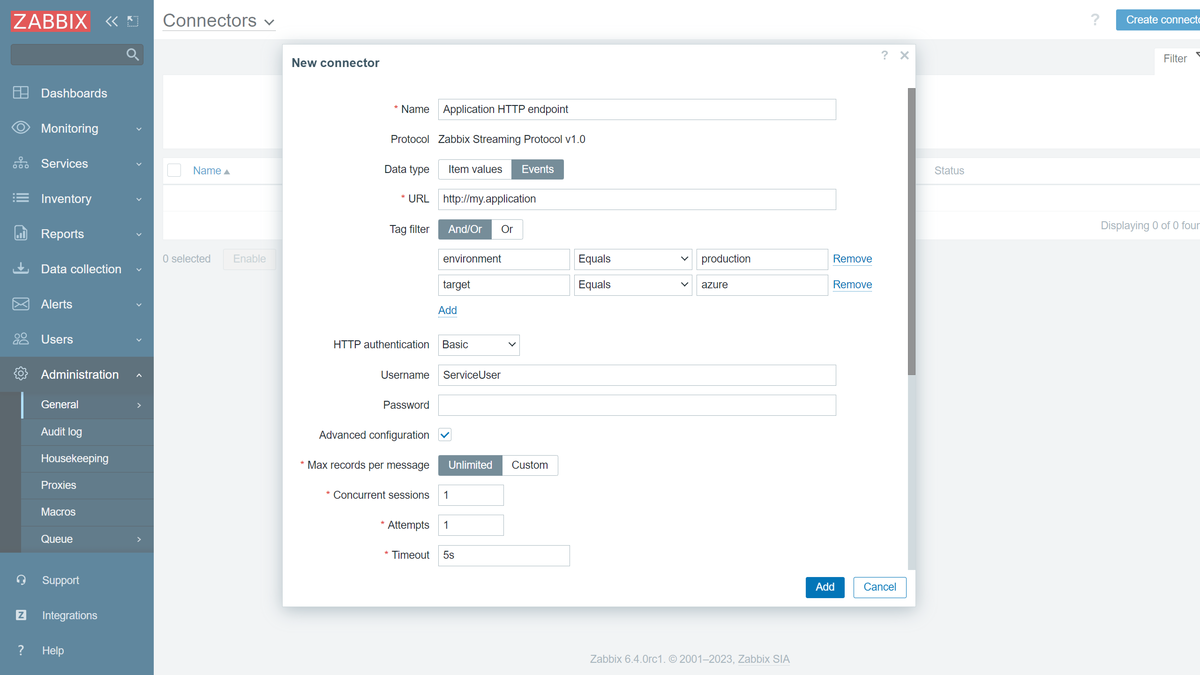Click the Username field
Viewport: 1200px width, 675px height.
[x=637, y=375]
